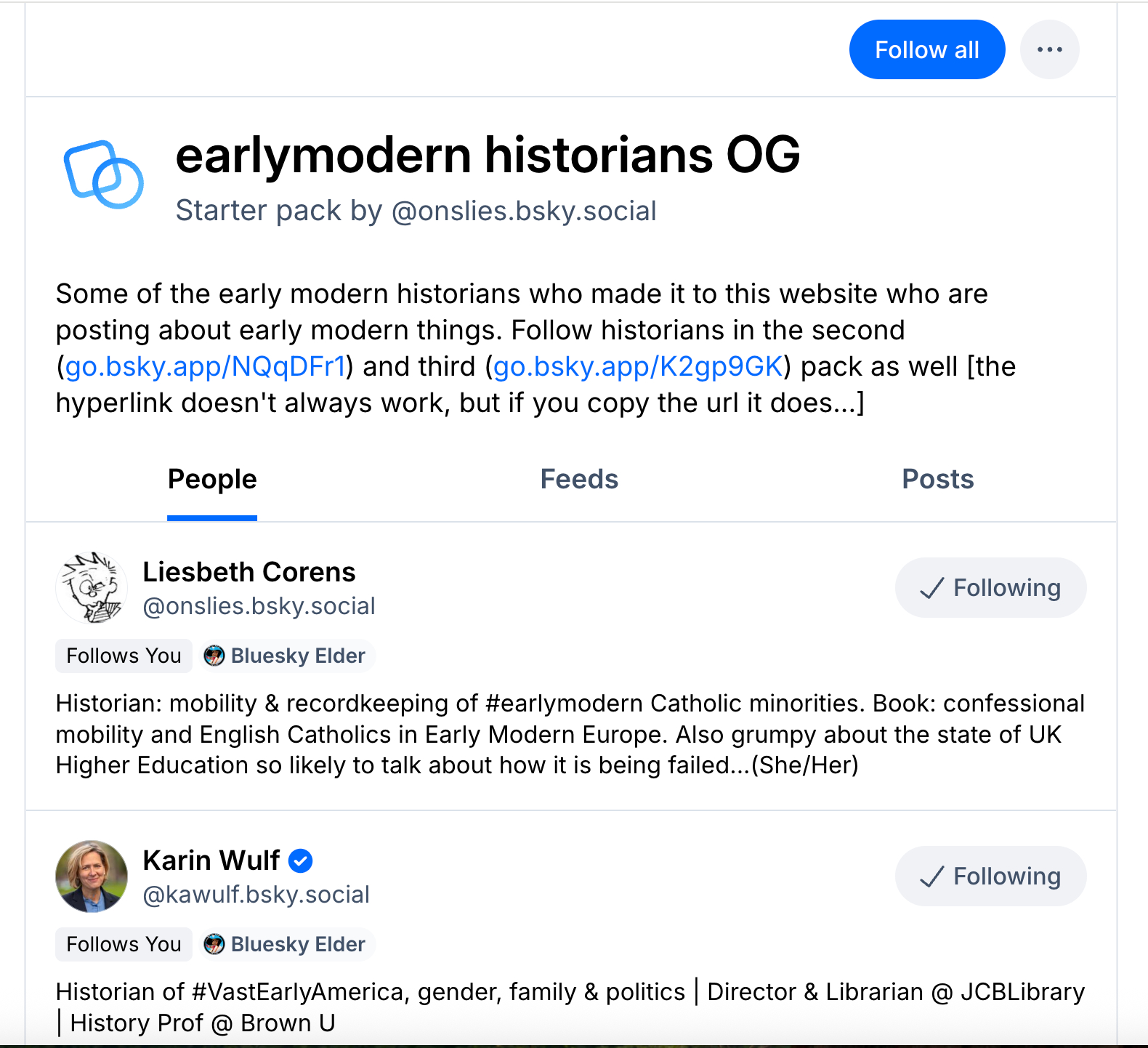Click Liesbeth Corens' Bluesky Elder badge icon
The height and width of the screenshot is (1048, 1148).
pyautogui.click(x=214, y=656)
